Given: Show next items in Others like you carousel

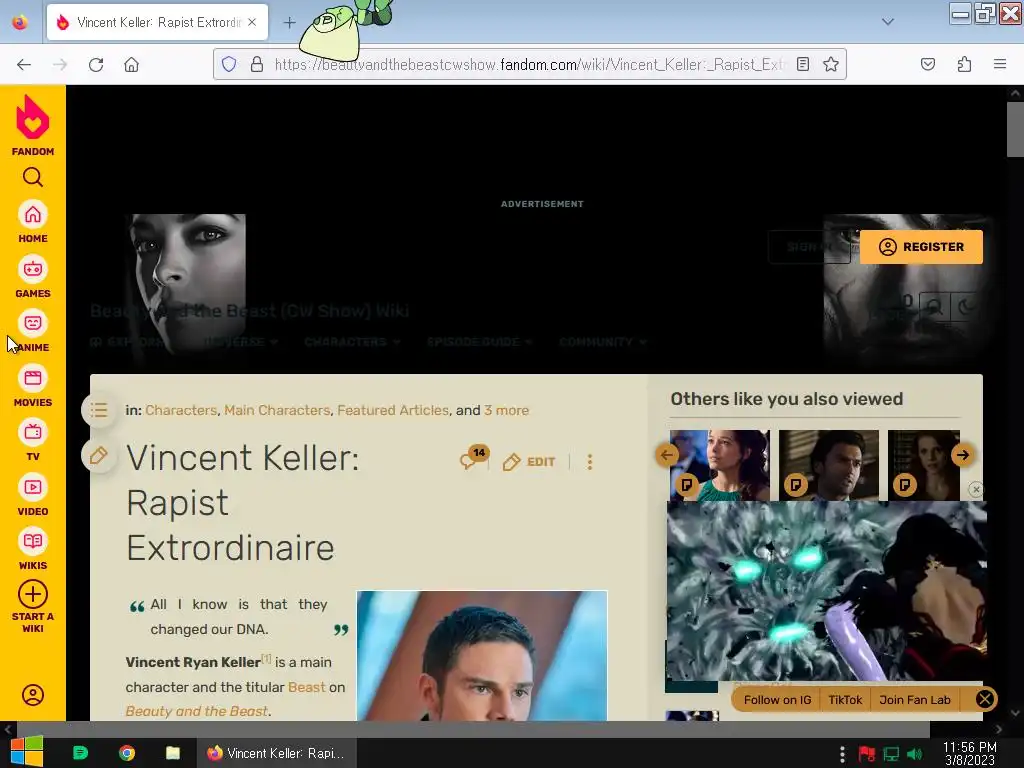Looking at the screenshot, I should point(963,455).
